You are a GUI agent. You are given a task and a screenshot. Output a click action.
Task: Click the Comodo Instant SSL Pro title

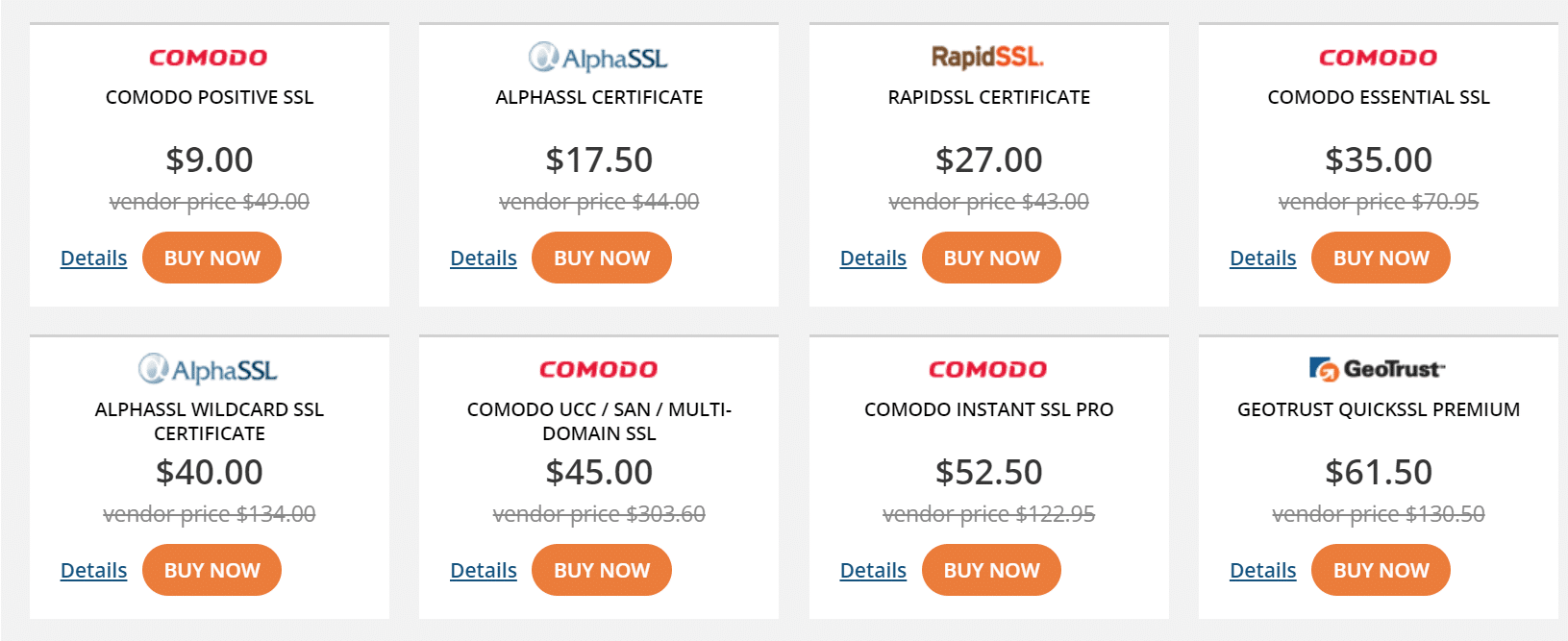(x=988, y=409)
